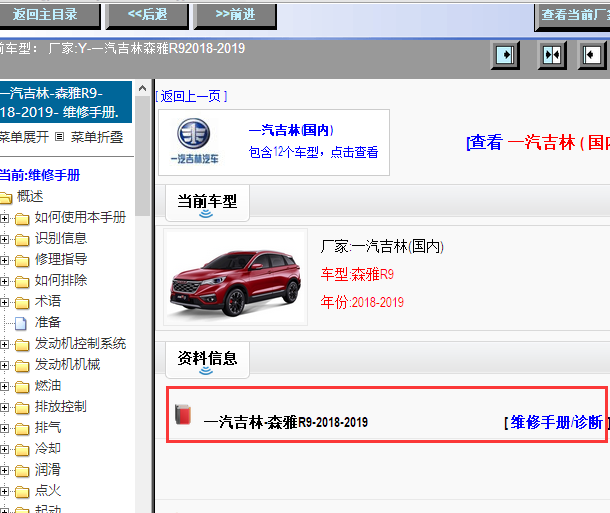Click the 查看当前厂 button at top right
Viewport: 610px width, 513px height.
(x=572, y=16)
